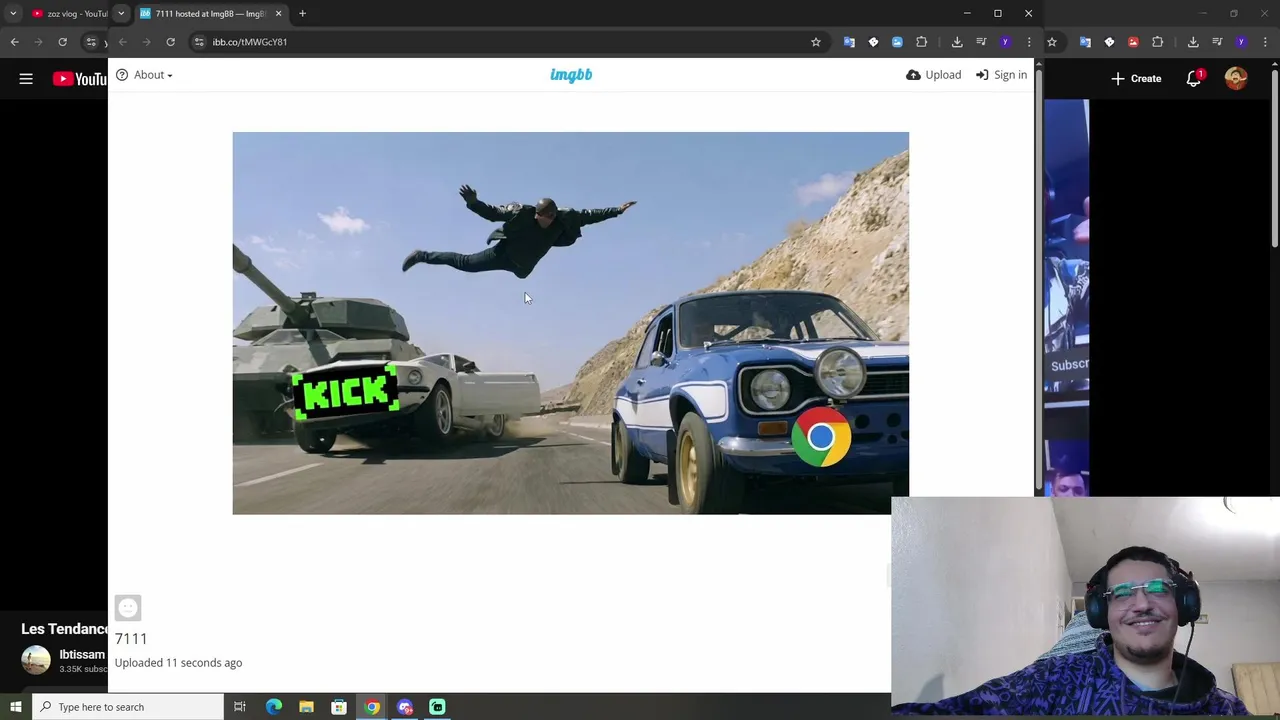Open the tab search dropdown in imgbb window
1280x720 pixels.
coord(121,14)
